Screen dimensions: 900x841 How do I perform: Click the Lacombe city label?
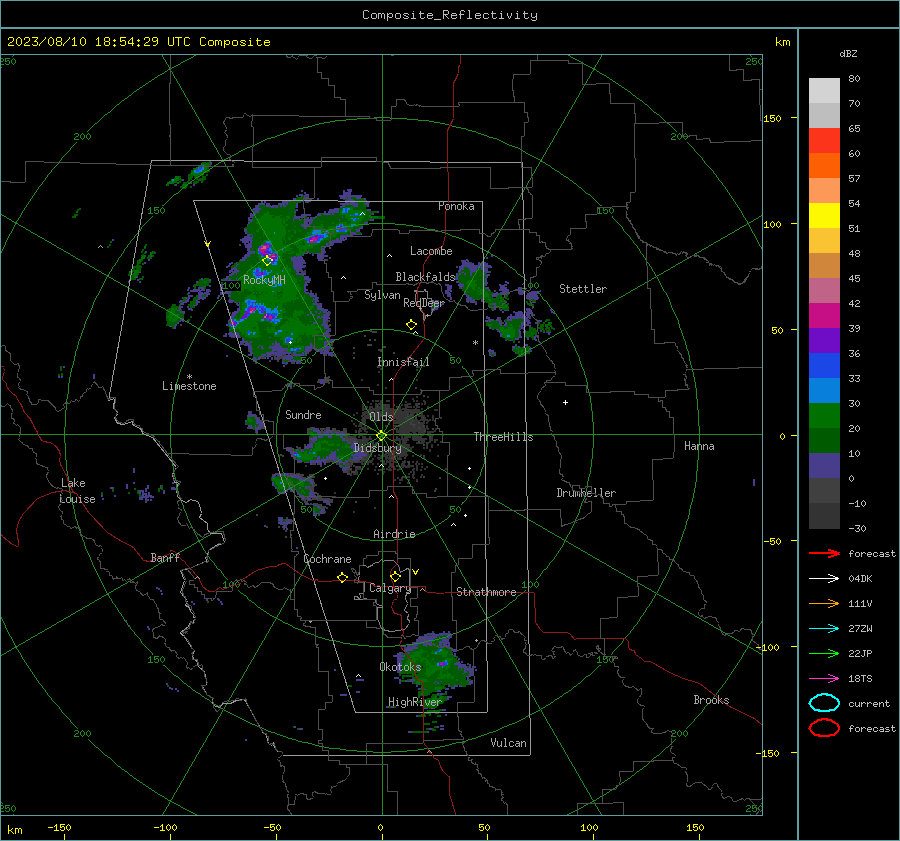click(431, 251)
